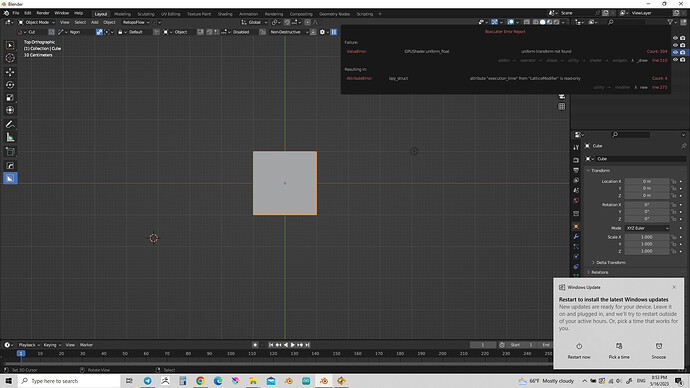Viewport: 690px width, 388px height.
Task: Select the 3D Cursor tool
Action: point(10,58)
